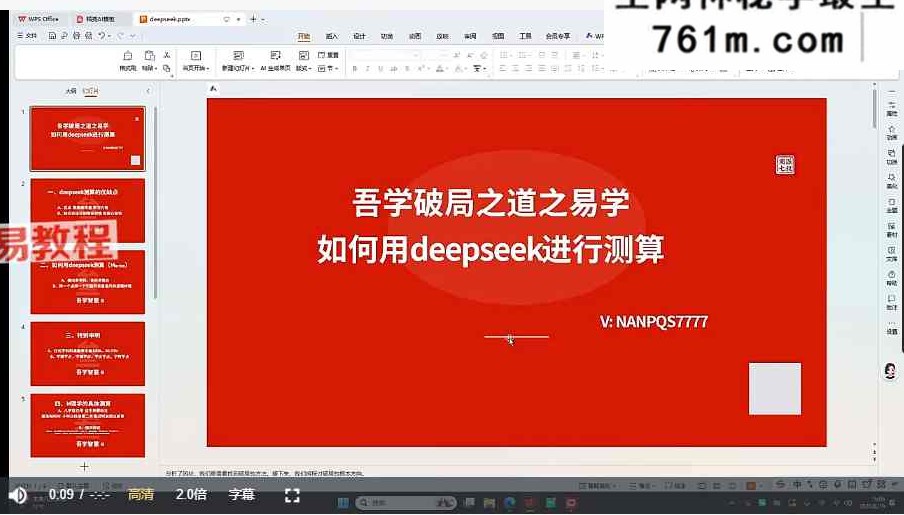
Task: Collapse the slide thumbnail panel chevron
Action: [148, 91]
